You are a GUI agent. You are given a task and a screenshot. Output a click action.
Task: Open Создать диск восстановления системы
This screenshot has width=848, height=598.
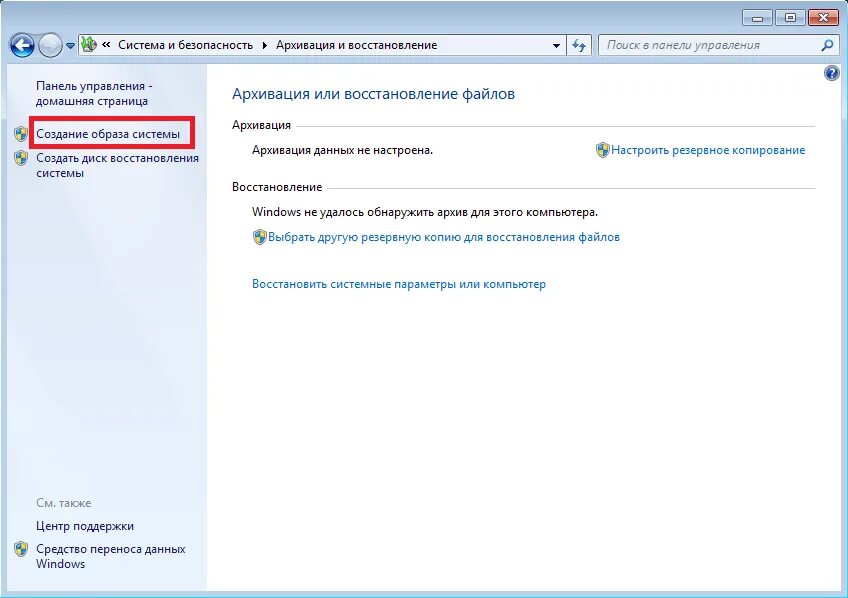point(117,165)
